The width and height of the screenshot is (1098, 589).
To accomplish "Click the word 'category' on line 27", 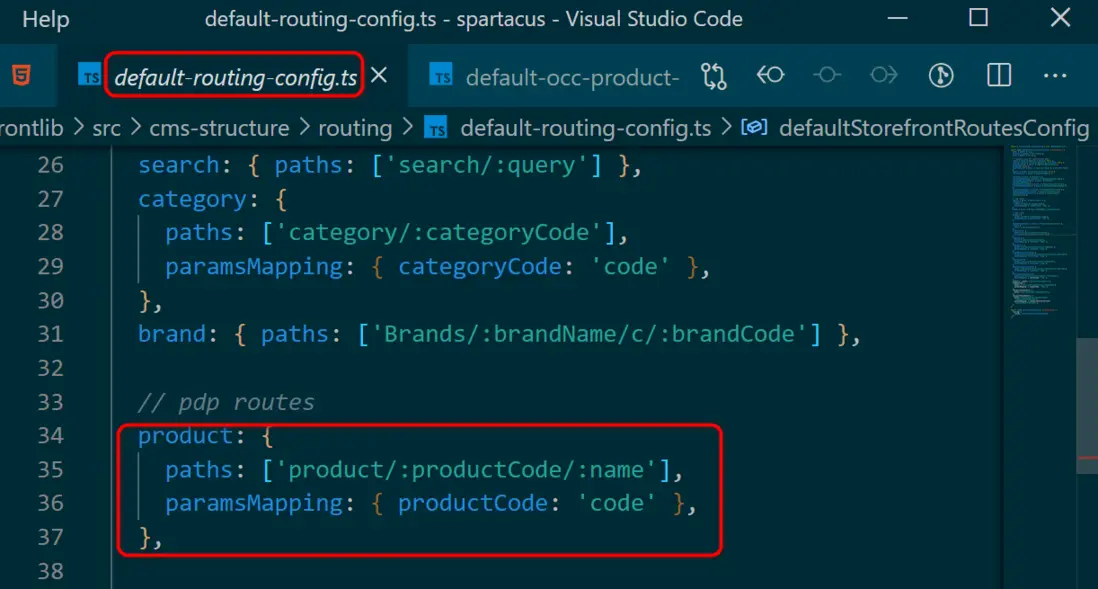I will (x=192, y=200).
